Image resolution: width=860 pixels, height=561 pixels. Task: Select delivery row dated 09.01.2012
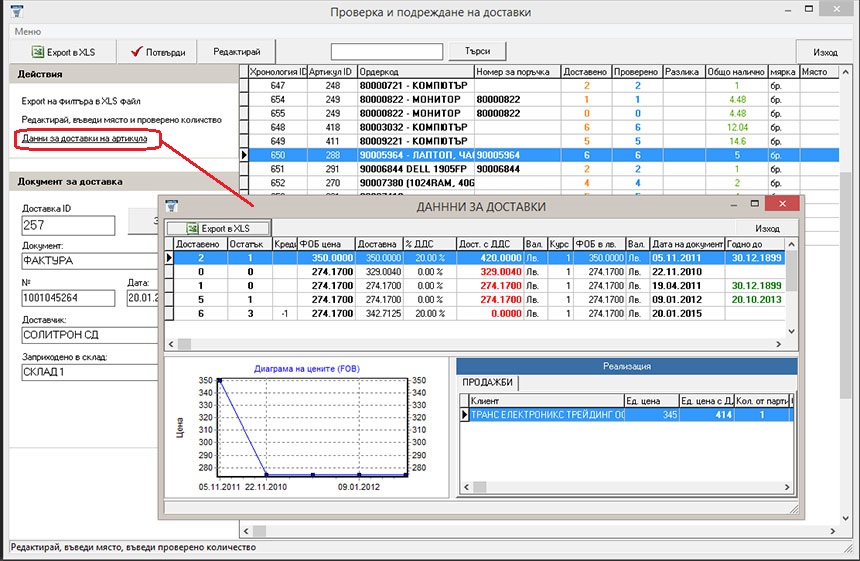click(476, 300)
